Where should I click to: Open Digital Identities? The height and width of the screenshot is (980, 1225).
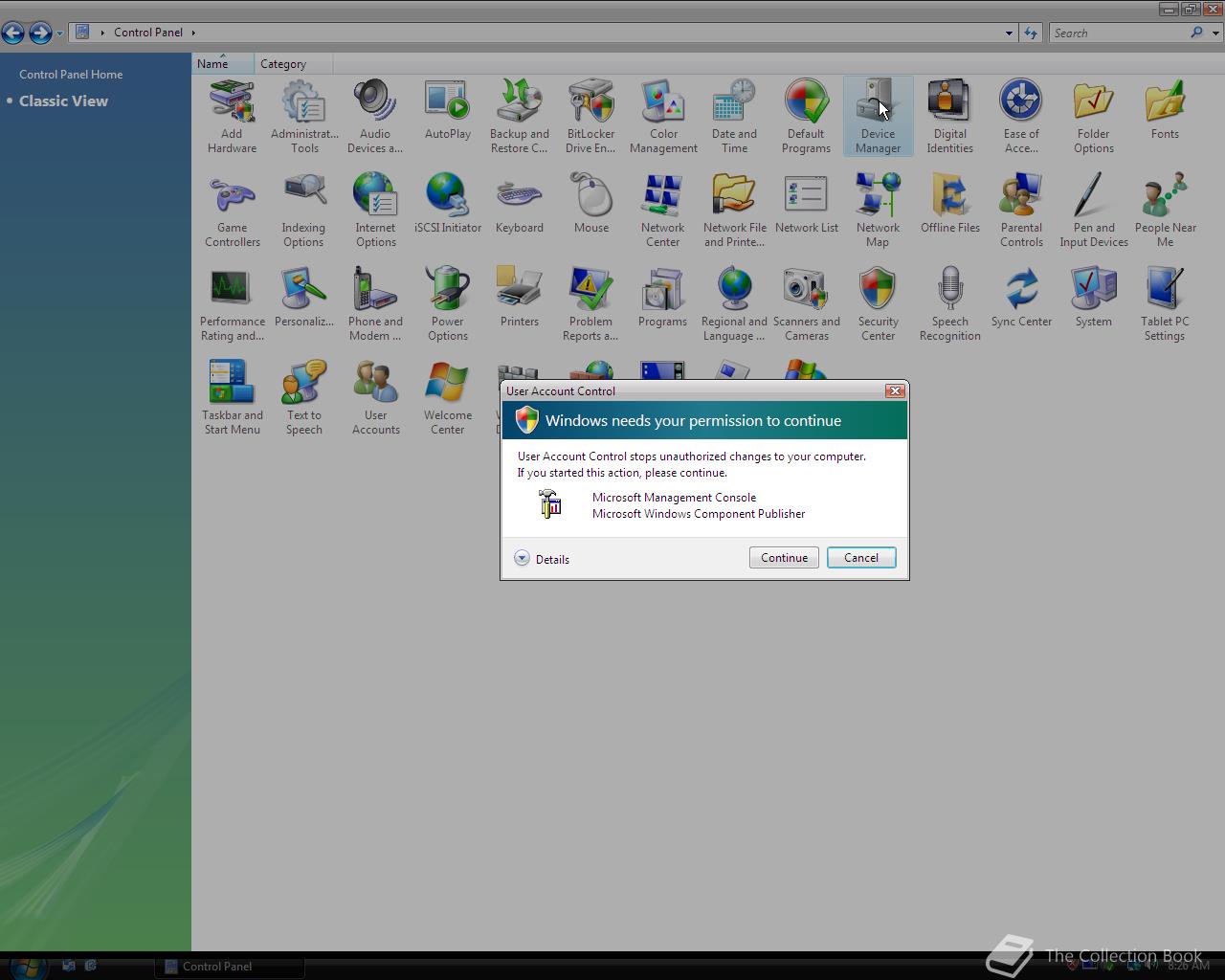[949, 116]
